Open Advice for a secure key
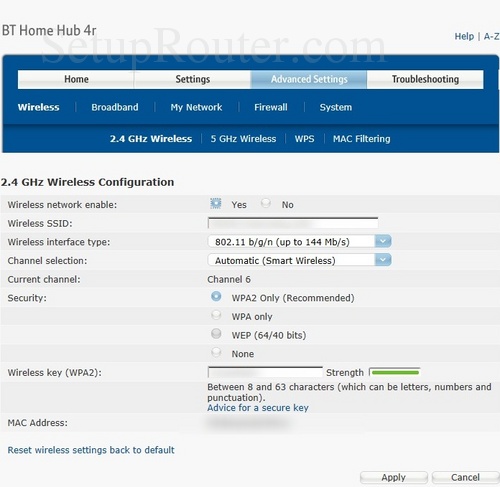Image resolution: width=500 pixels, height=487 pixels. pyautogui.click(x=258, y=408)
